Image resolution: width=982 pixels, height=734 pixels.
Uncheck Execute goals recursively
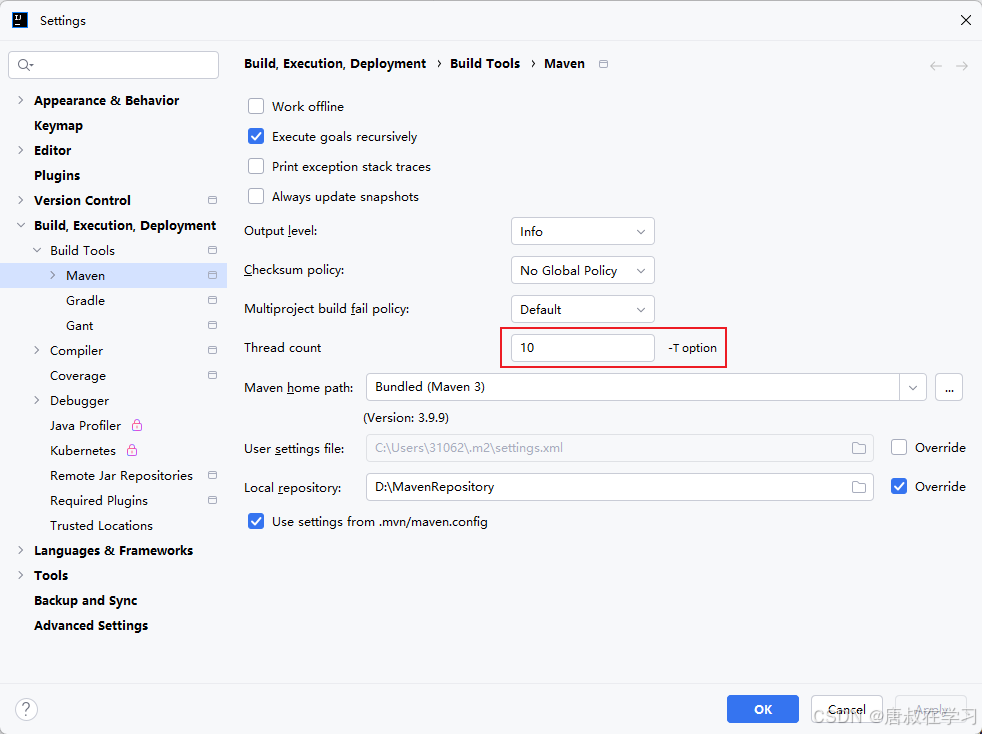pos(256,137)
